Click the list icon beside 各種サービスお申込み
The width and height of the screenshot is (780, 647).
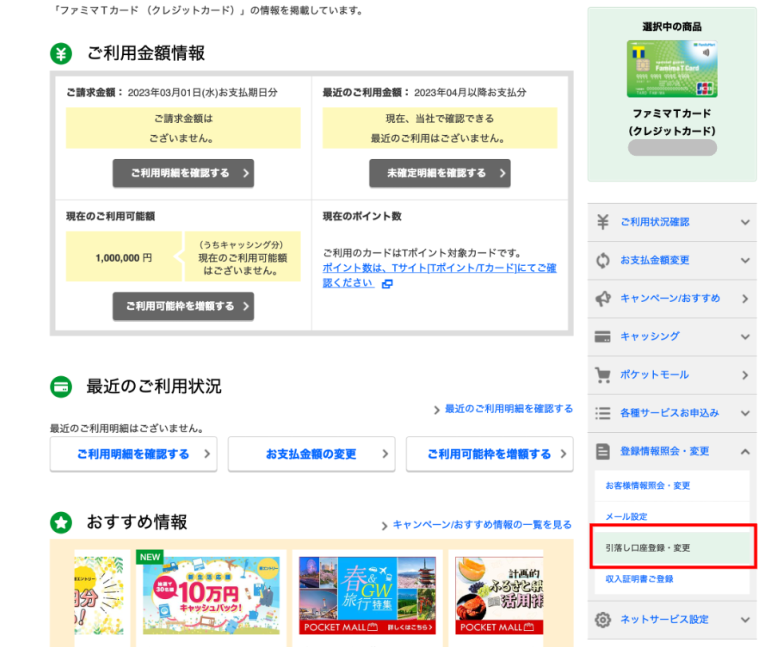(x=603, y=413)
